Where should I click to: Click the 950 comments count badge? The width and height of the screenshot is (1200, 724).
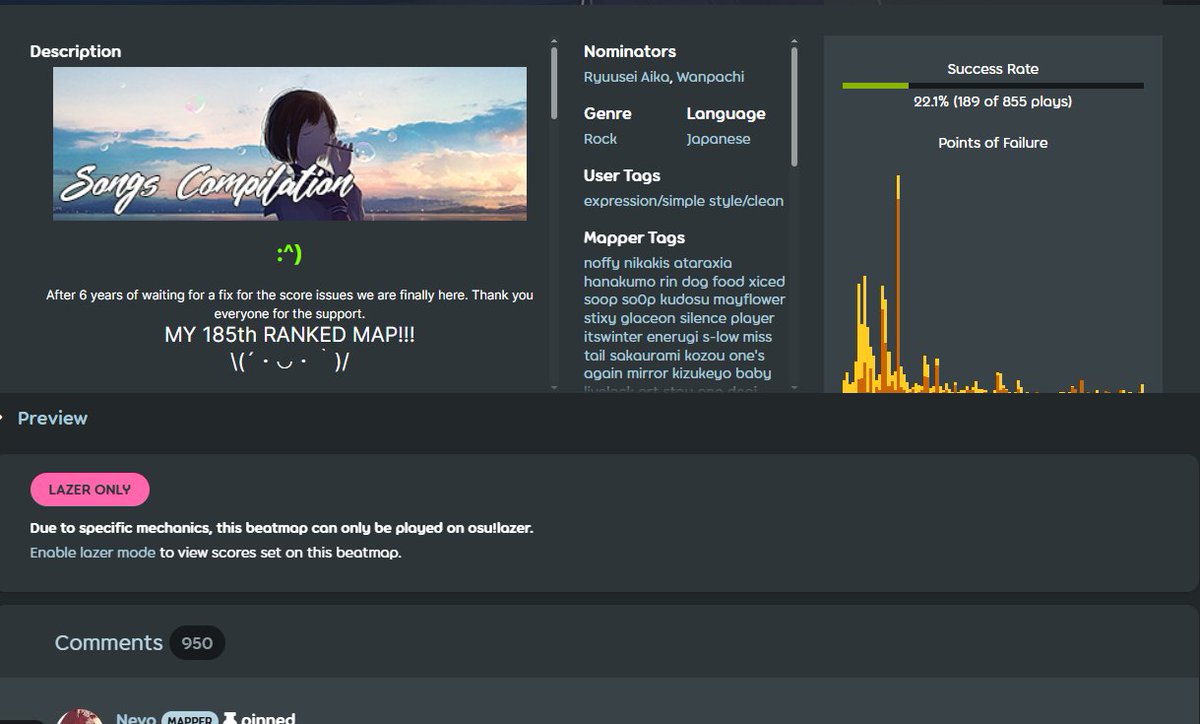point(197,643)
